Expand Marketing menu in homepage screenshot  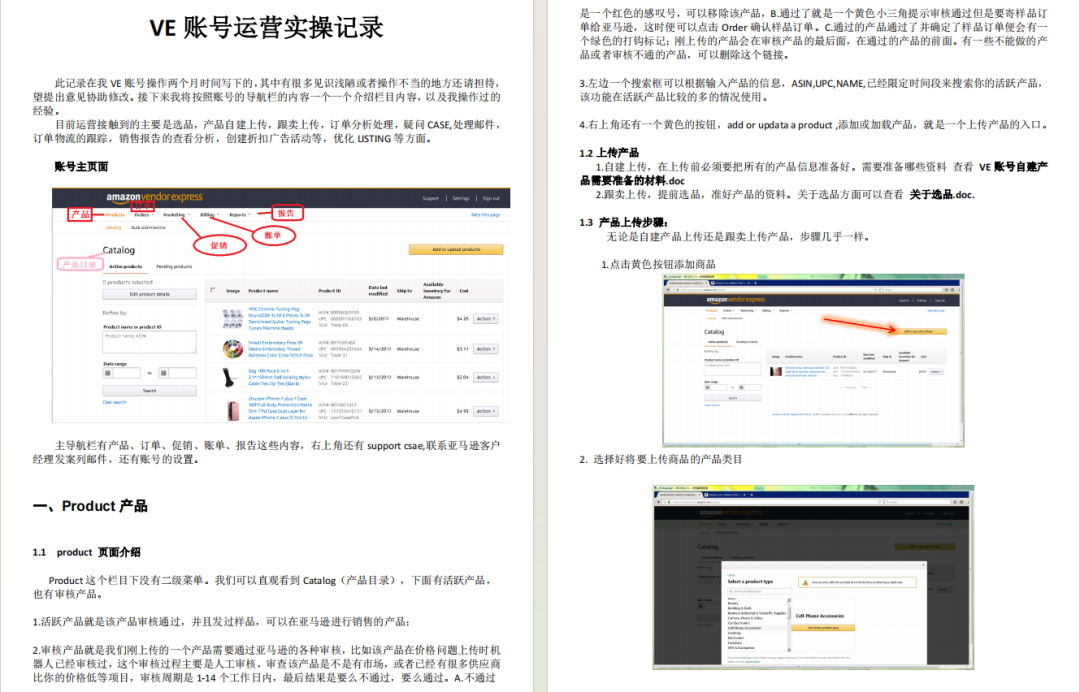coord(176,215)
